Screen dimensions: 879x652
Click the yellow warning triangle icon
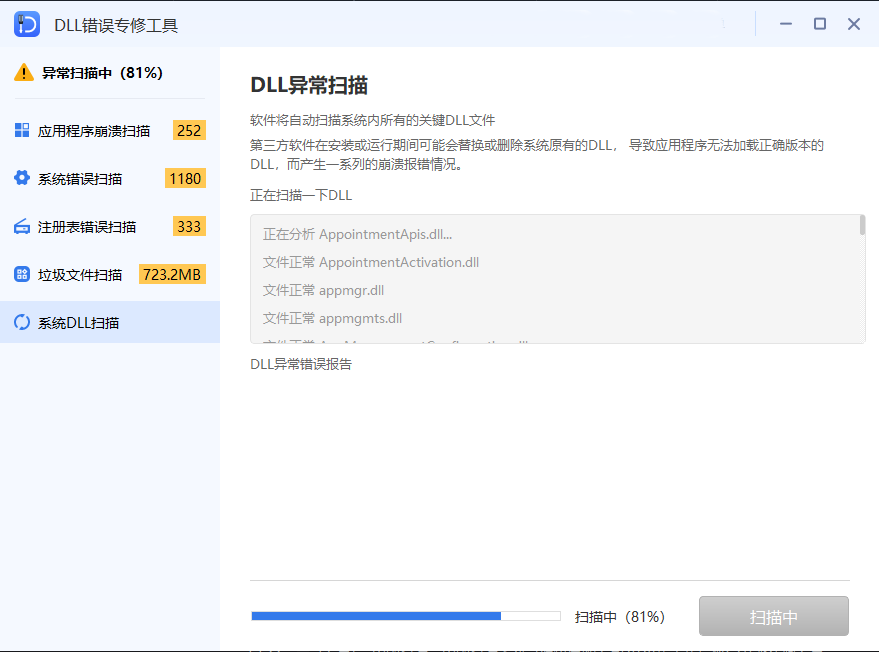24,72
